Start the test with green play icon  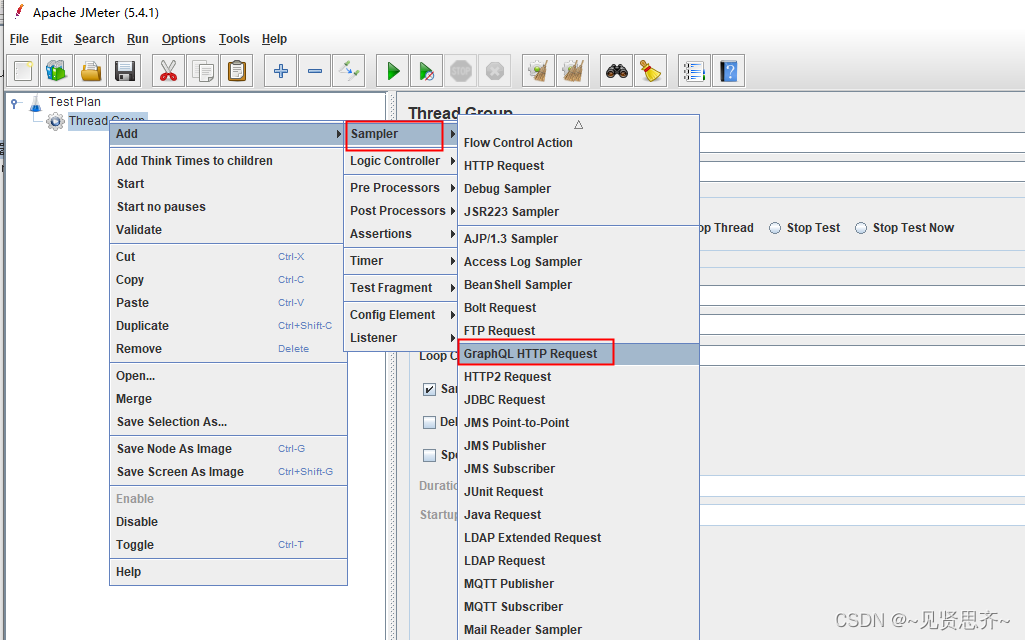[x=393, y=71]
